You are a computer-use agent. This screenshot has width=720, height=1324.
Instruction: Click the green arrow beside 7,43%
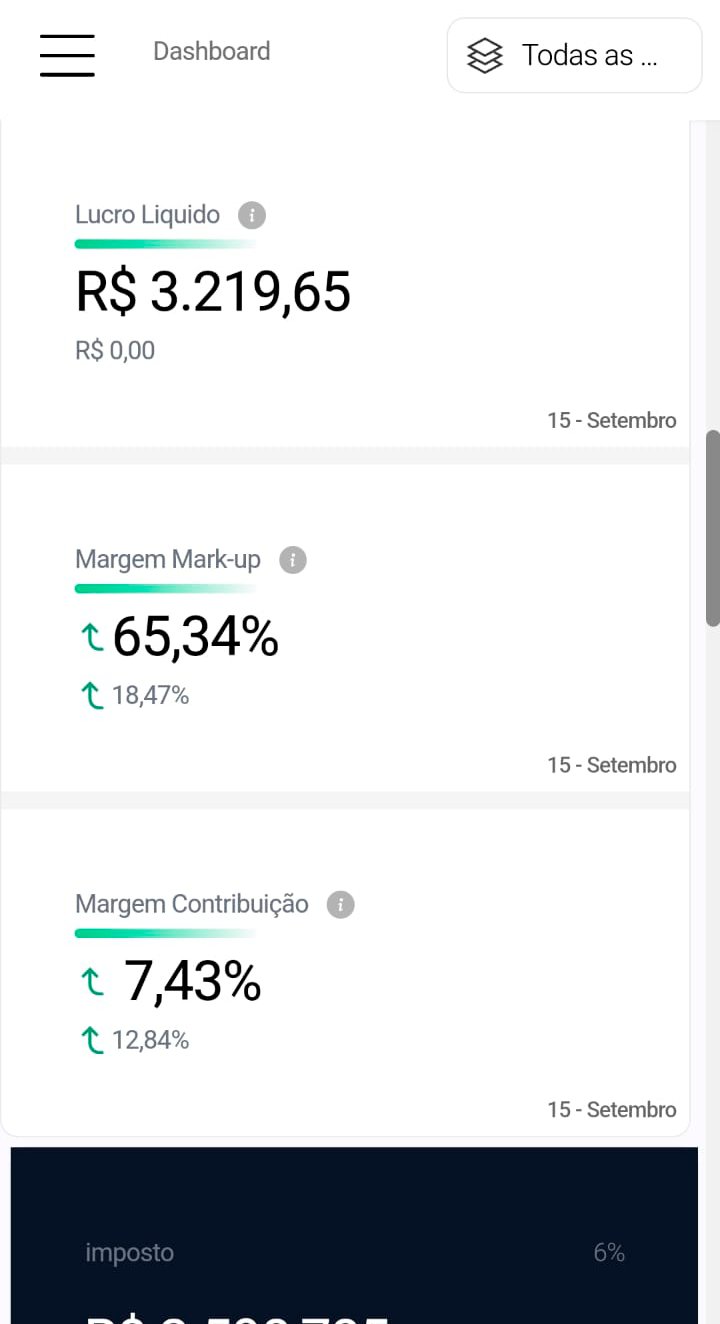[x=92, y=982]
